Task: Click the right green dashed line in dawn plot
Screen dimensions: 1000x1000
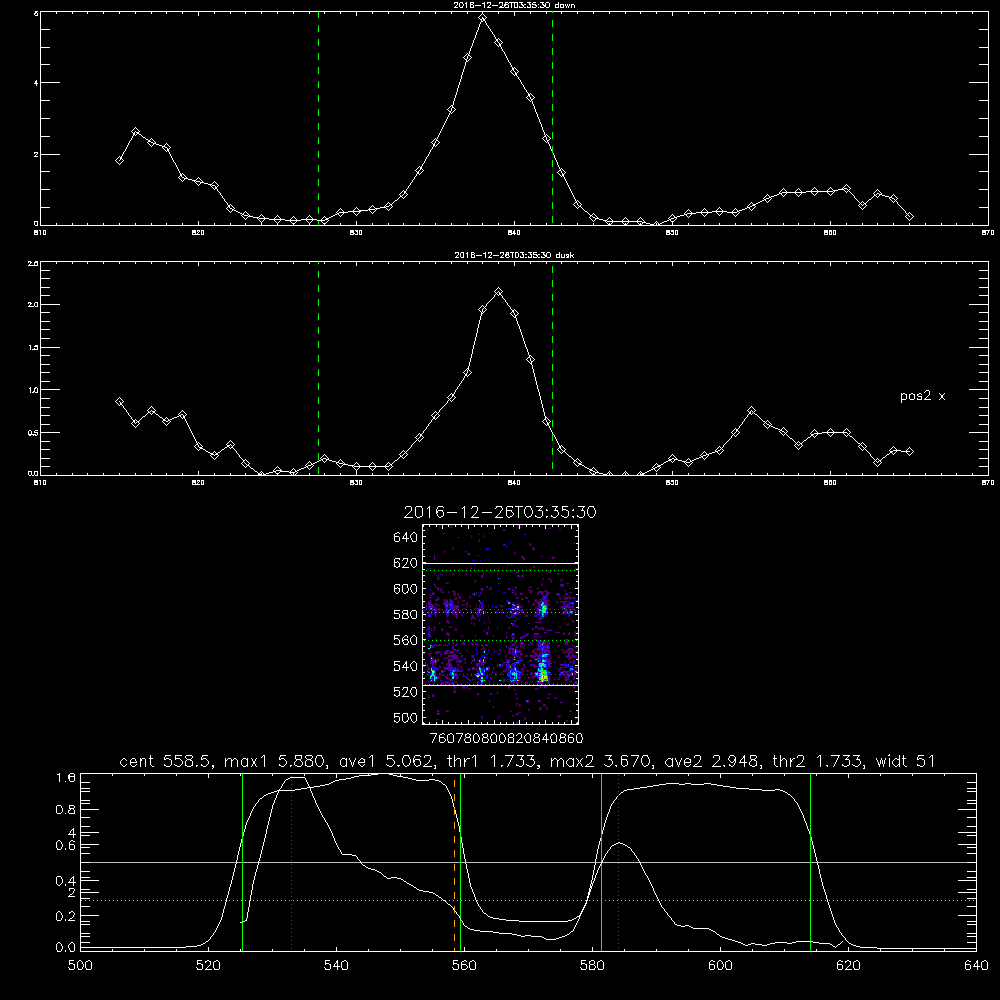Action: (x=552, y=118)
